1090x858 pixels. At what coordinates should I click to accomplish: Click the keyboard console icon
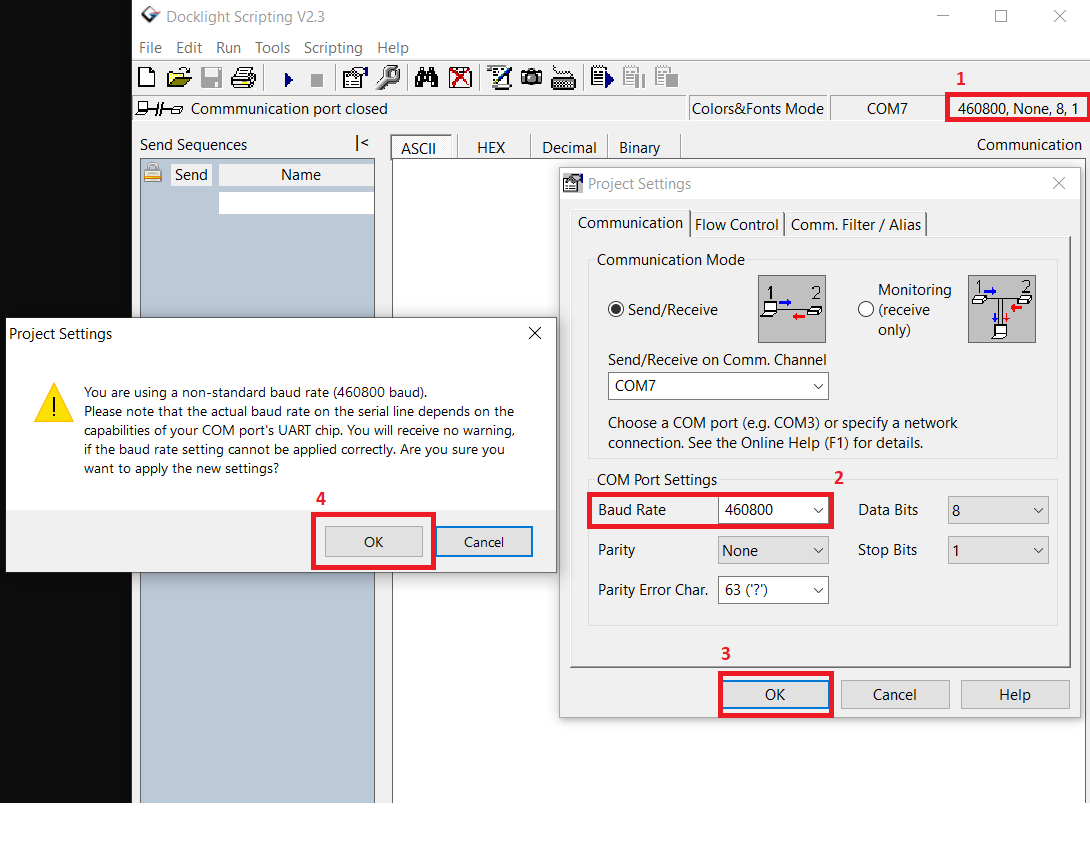[x=563, y=78]
